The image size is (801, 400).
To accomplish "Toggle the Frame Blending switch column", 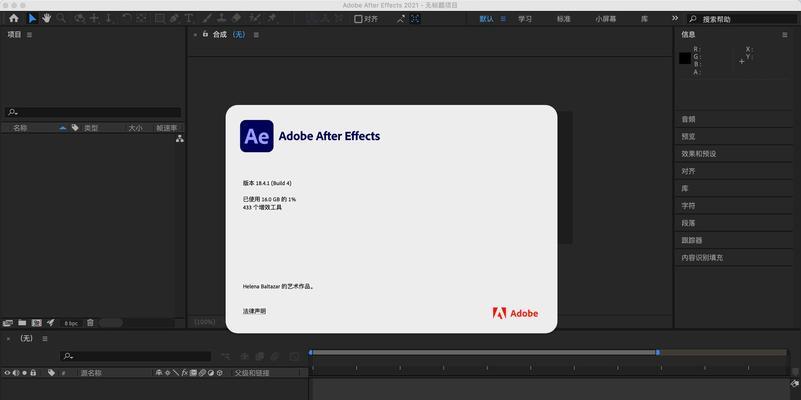I will pyautogui.click(x=193, y=373).
